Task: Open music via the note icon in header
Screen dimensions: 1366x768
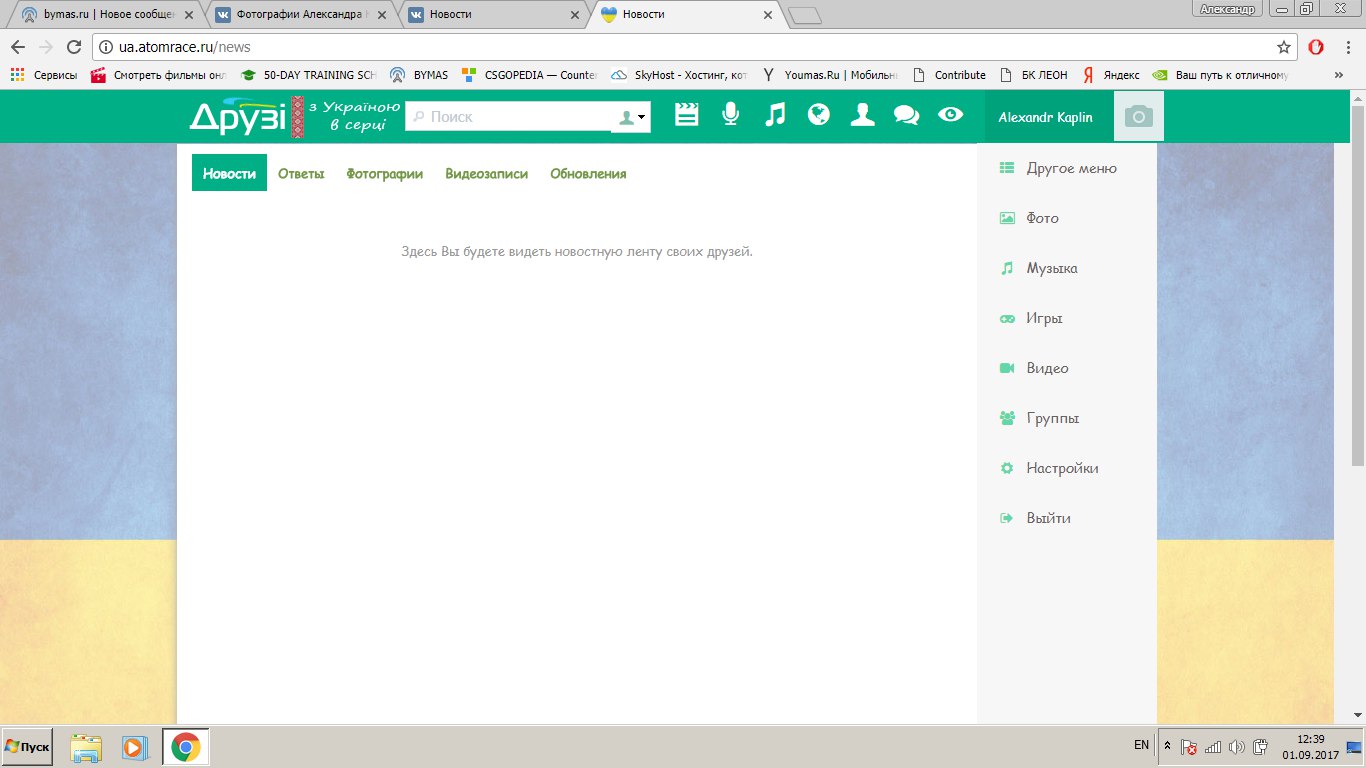Action: click(x=775, y=115)
